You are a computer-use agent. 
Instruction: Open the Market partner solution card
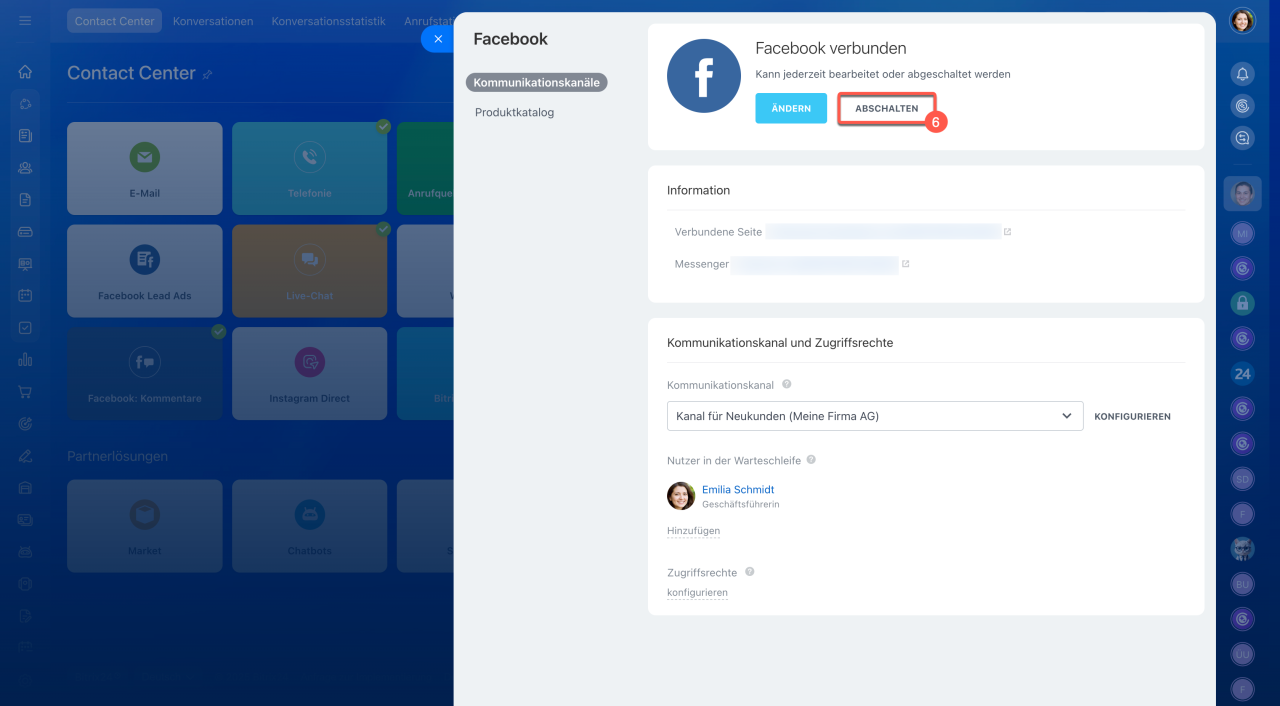[145, 526]
